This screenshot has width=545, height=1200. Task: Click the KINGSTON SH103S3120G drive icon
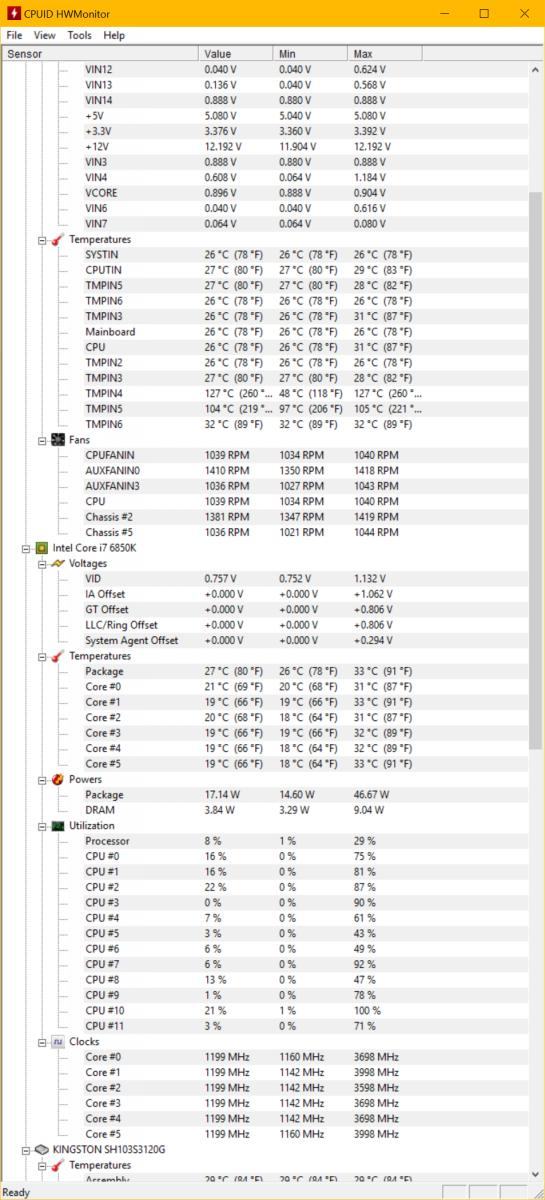pyautogui.click(x=41, y=1150)
